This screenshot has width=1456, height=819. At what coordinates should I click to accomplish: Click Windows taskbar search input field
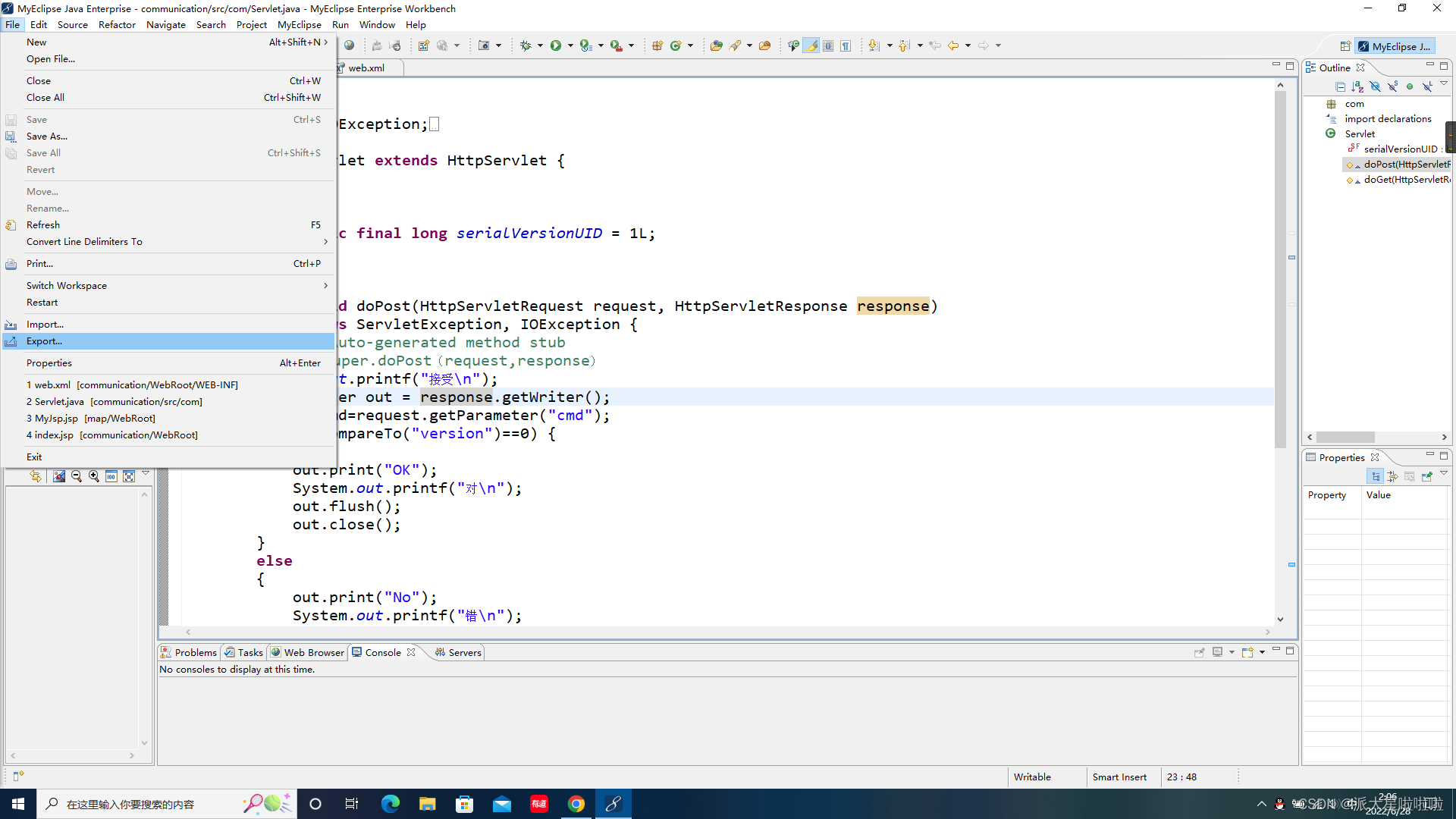(x=165, y=804)
